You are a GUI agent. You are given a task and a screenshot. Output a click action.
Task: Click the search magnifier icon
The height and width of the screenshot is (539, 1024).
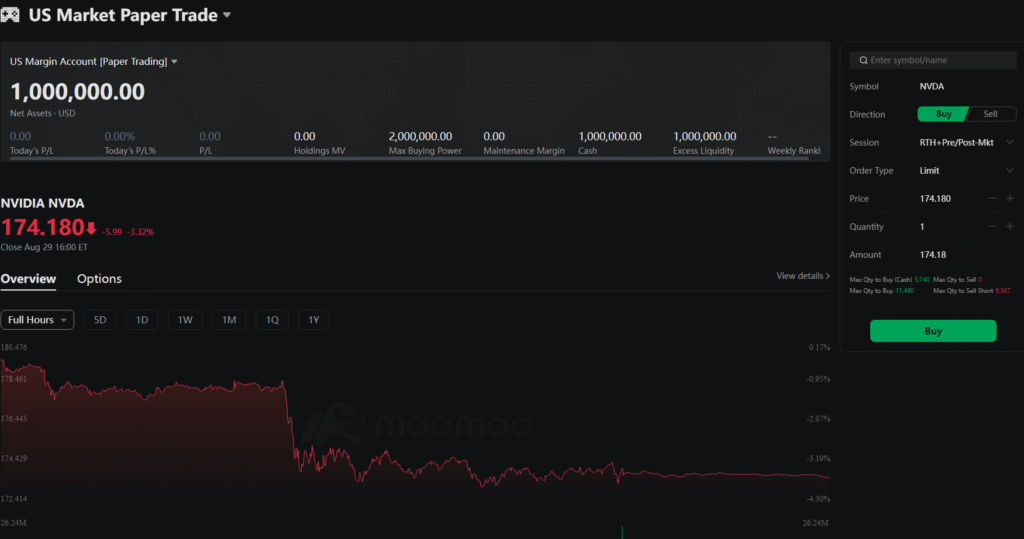[x=863, y=60]
